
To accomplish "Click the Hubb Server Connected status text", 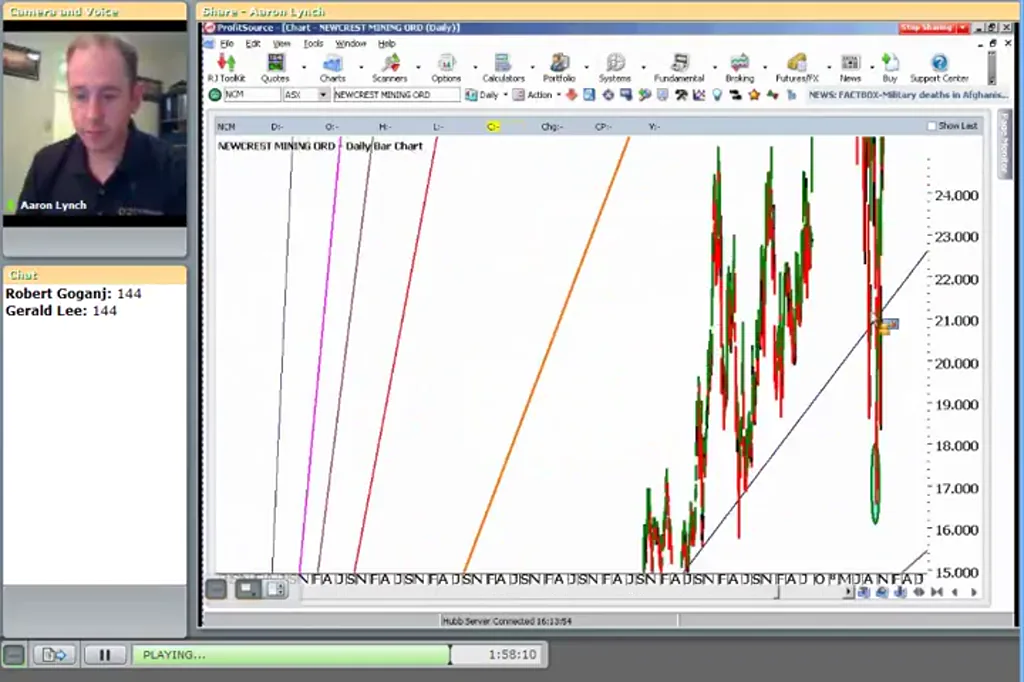I will pyautogui.click(x=507, y=621).
